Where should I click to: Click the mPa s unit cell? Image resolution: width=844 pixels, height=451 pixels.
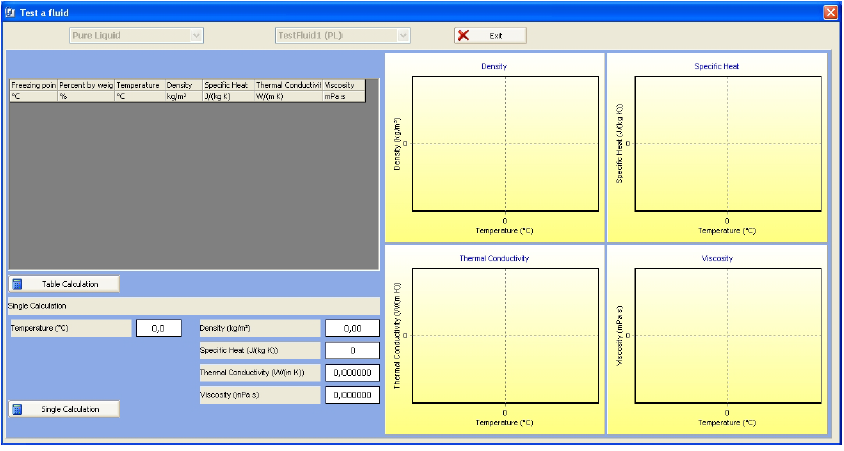pos(343,96)
